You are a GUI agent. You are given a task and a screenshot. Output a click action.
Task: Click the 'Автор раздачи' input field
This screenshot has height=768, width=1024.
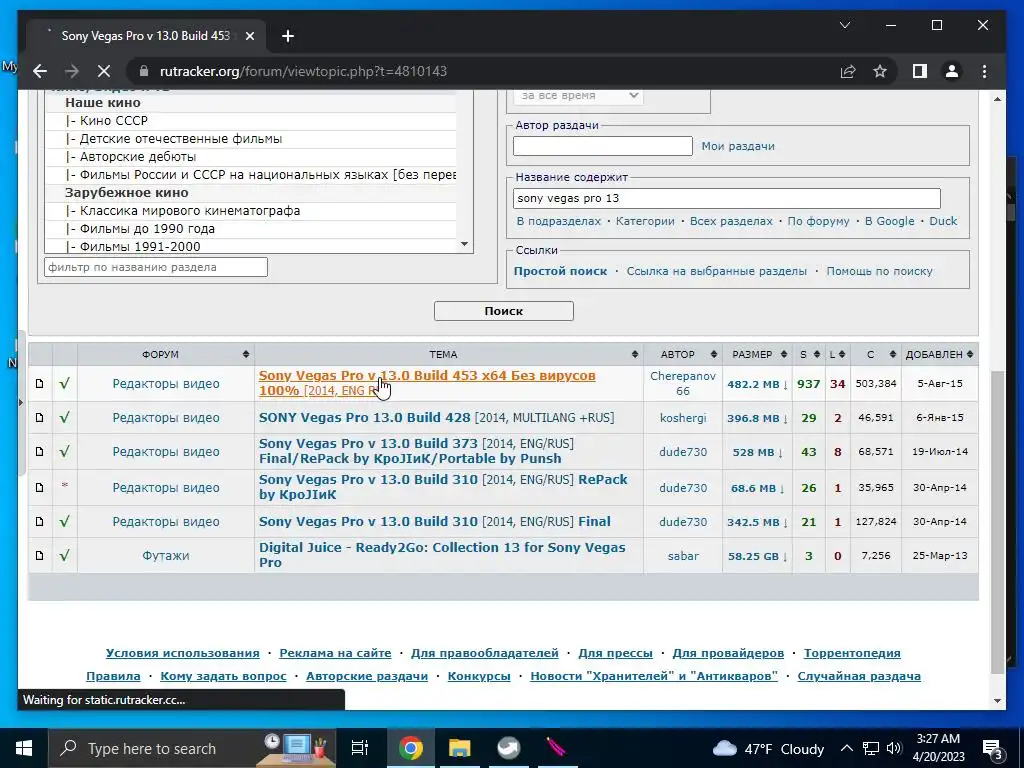[603, 146]
